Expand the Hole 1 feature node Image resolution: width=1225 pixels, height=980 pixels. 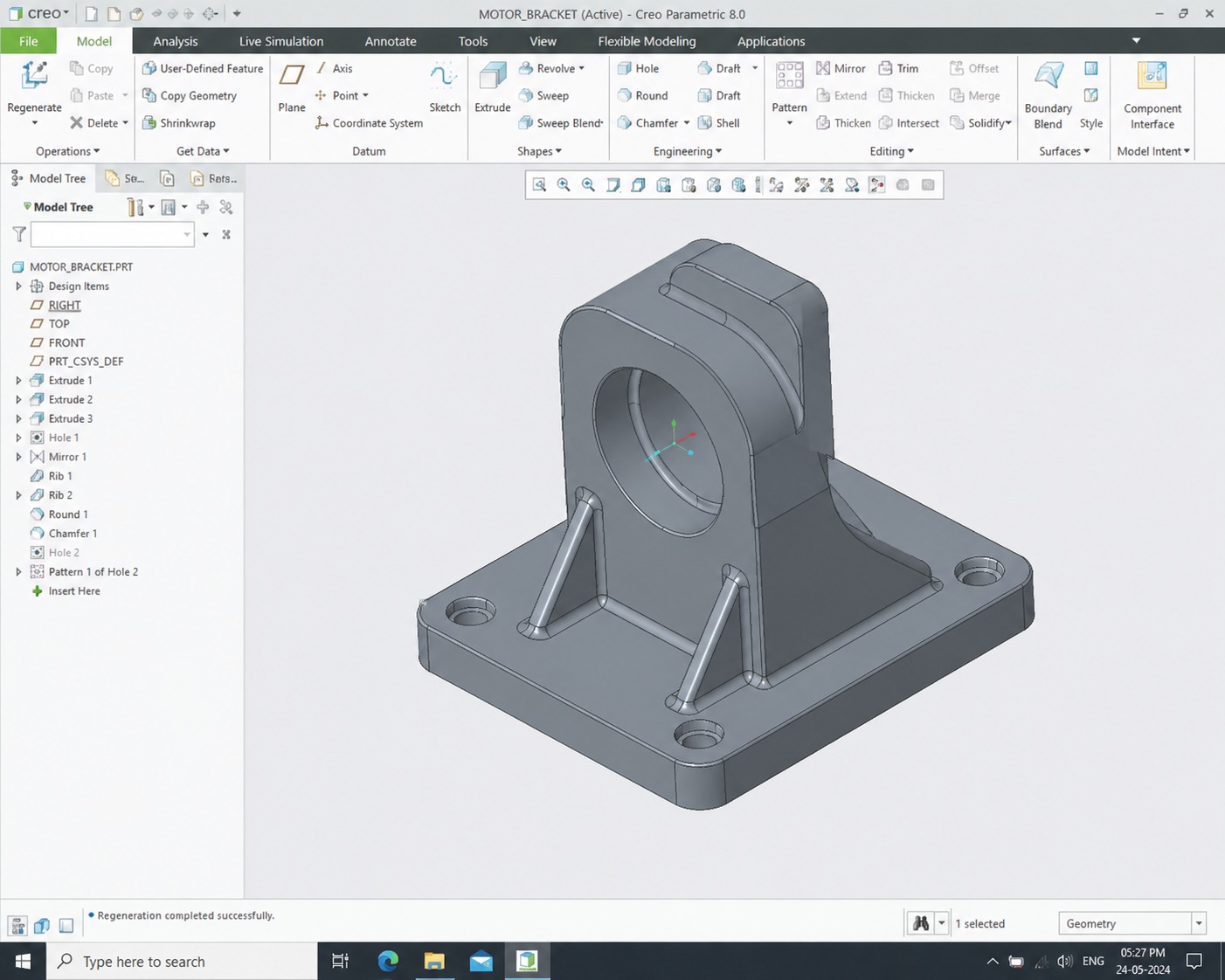(18, 438)
